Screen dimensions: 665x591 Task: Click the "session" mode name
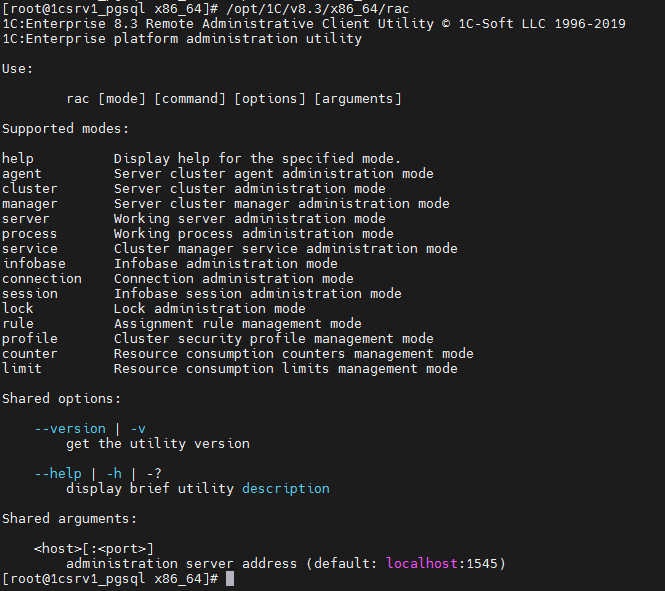coord(30,294)
